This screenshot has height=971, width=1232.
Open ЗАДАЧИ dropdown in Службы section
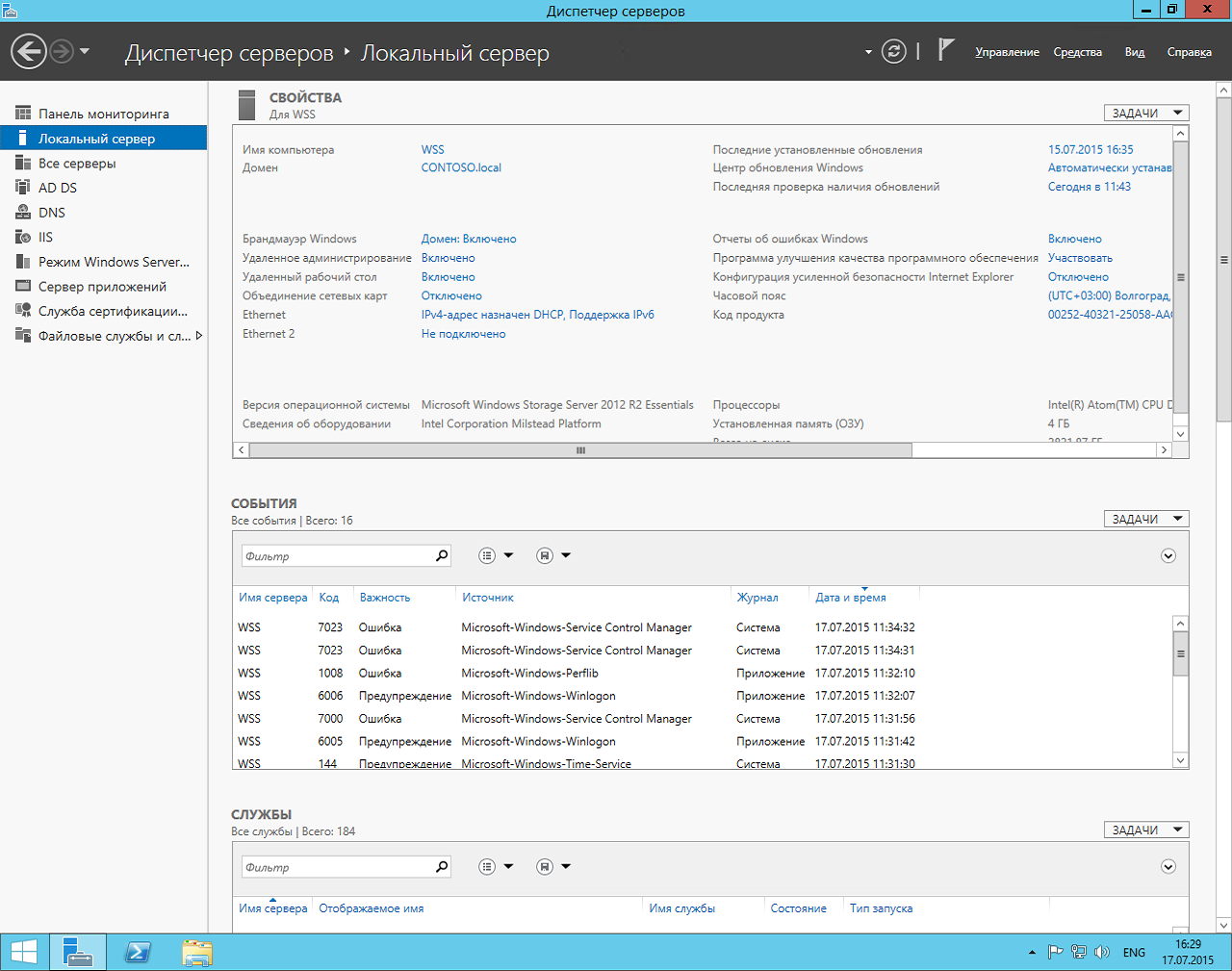click(1146, 830)
